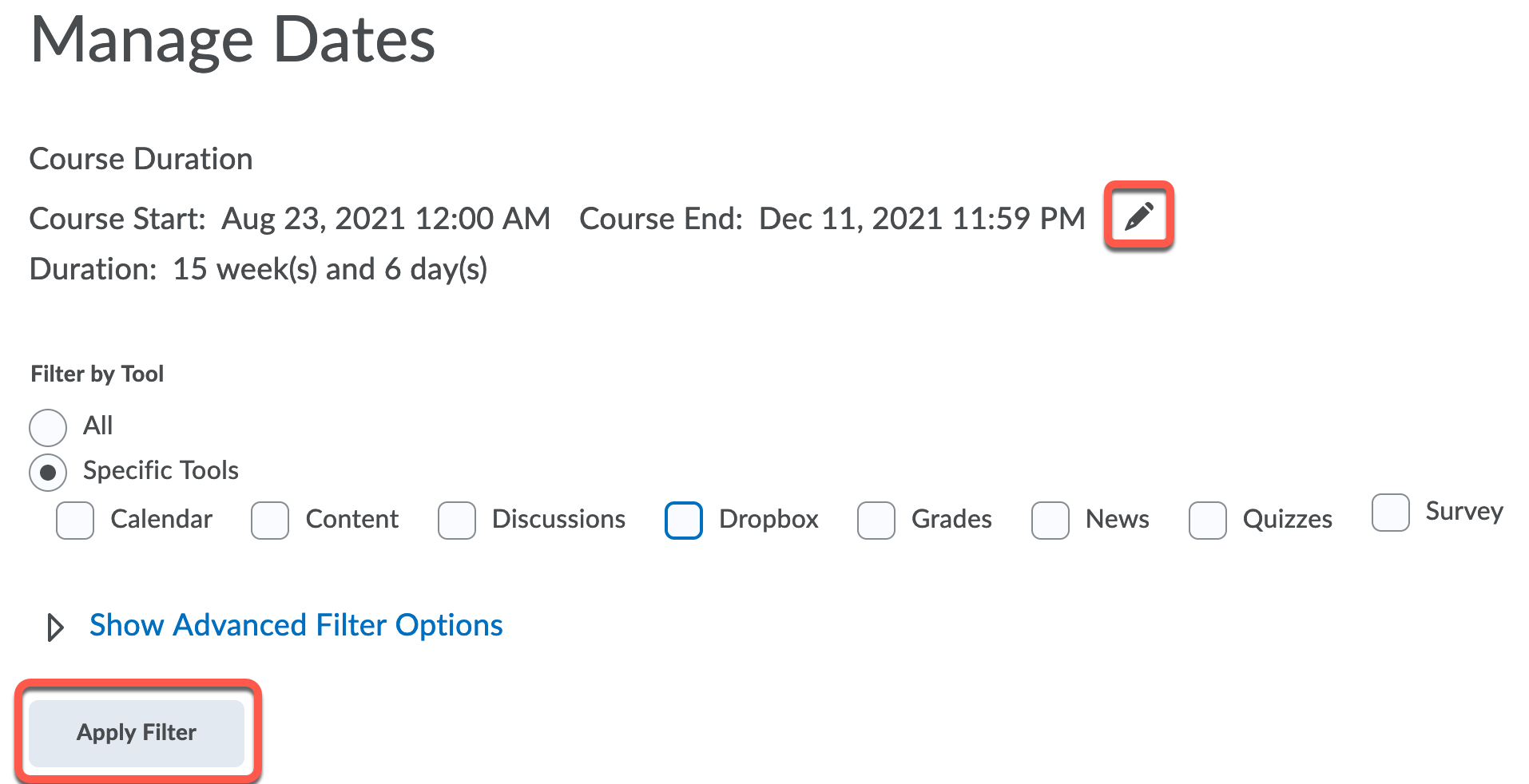The image size is (1529, 784).
Task: Toggle the Dropbox checkbox
Action: coord(684,521)
